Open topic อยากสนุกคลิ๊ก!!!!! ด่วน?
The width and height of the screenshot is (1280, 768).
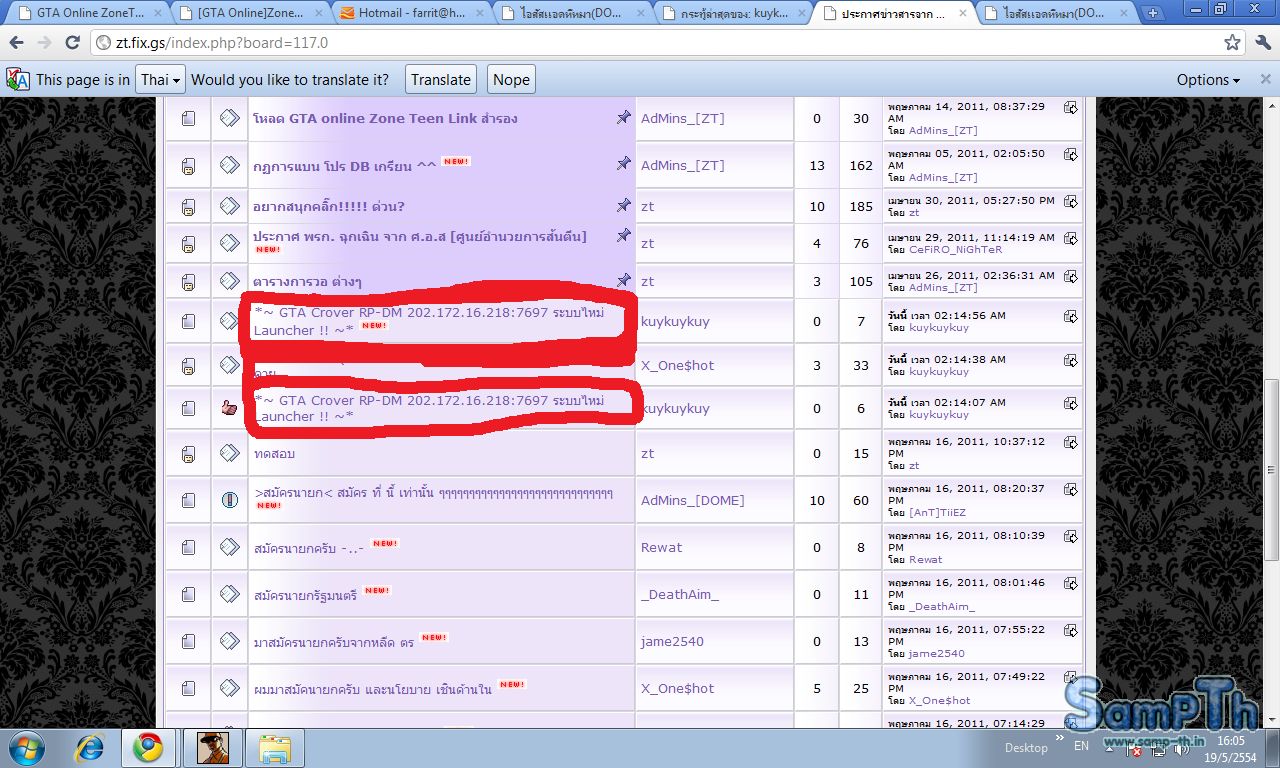[x=328, y=207]
